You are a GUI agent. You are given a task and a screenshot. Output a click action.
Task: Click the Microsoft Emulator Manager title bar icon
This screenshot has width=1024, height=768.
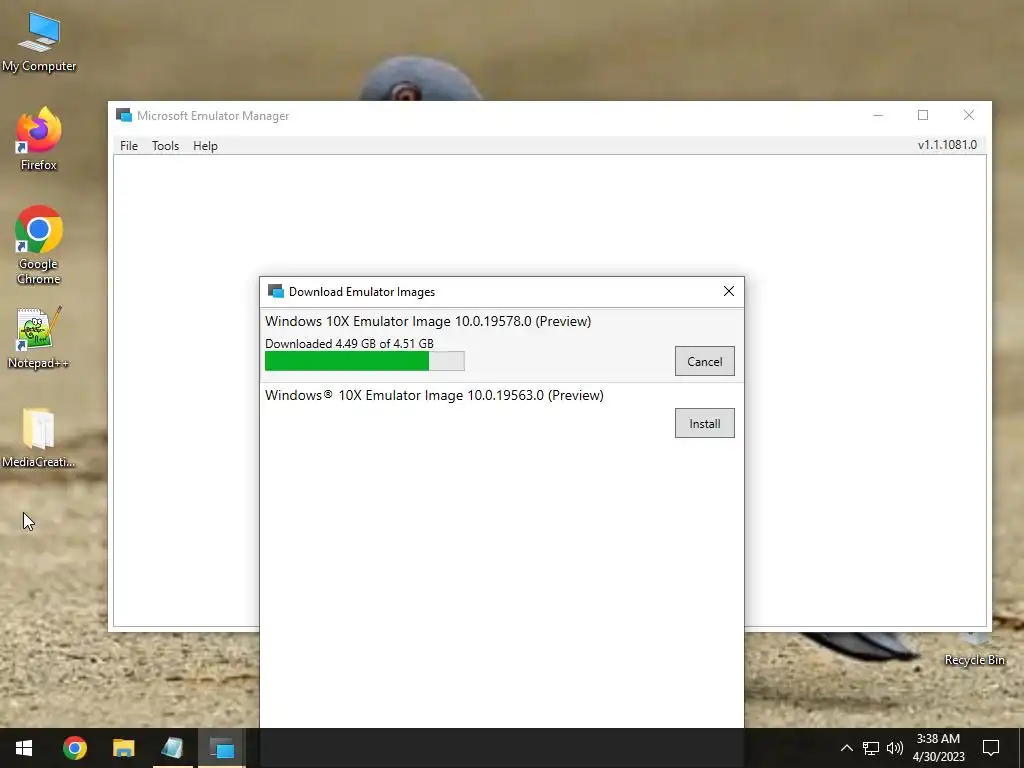[123, 116]
